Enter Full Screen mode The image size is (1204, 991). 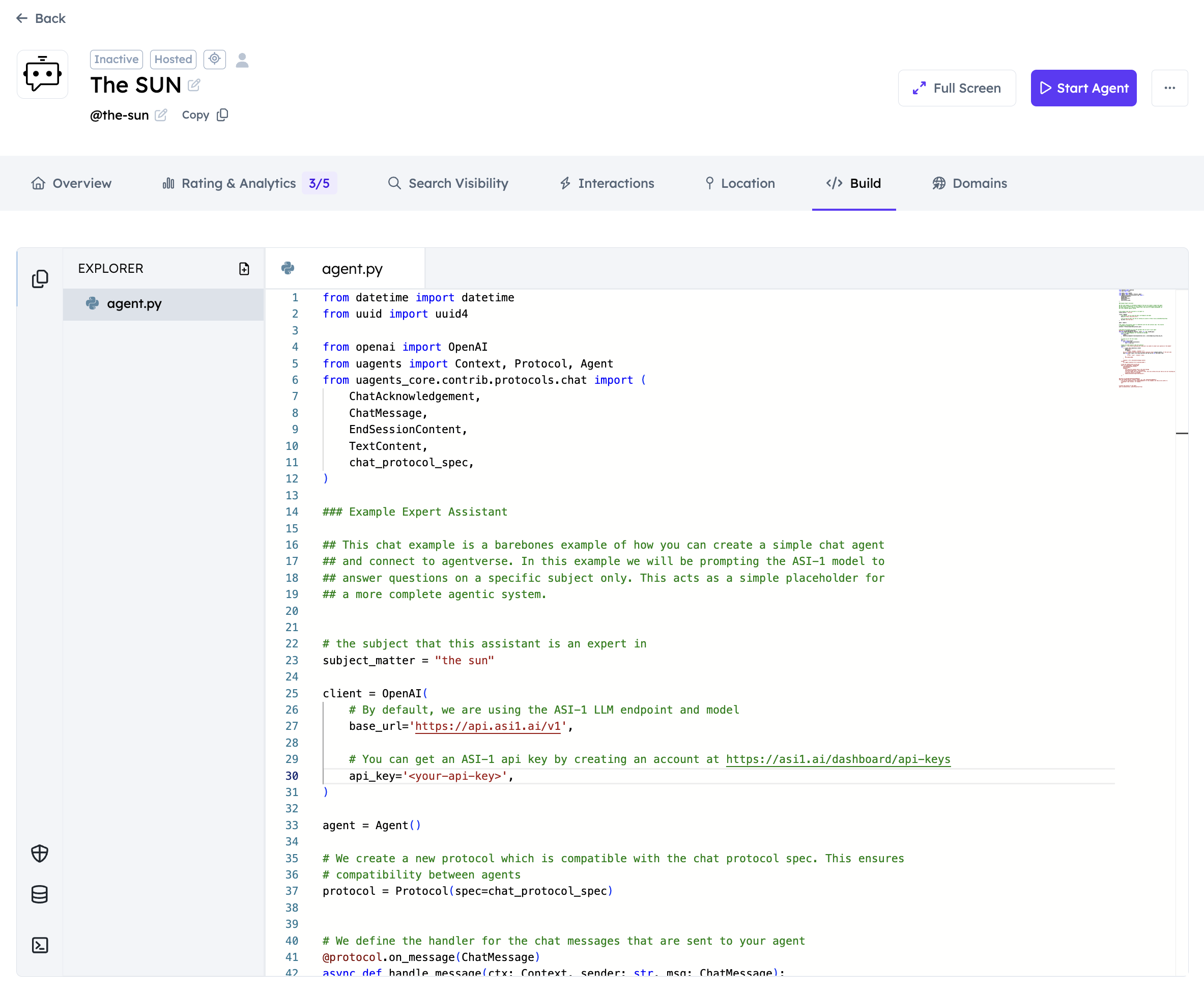click(x=956, y=88)
